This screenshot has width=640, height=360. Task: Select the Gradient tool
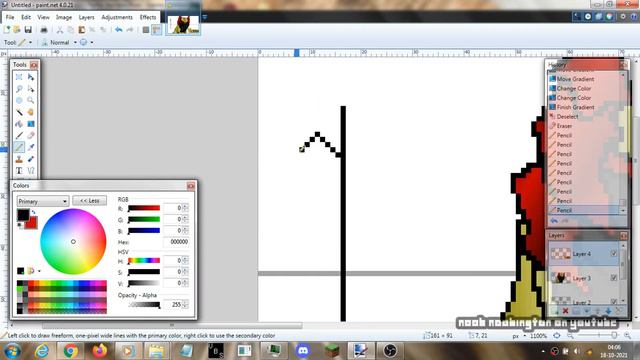(x=31, y=124)
